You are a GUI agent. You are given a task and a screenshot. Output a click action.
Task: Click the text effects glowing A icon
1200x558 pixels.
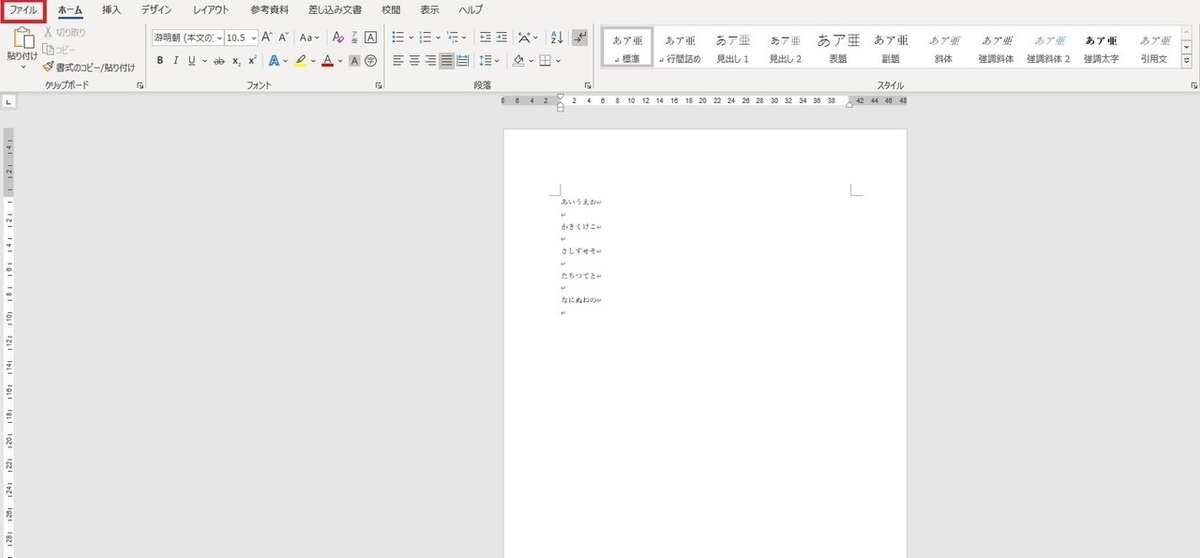(273, 60)
